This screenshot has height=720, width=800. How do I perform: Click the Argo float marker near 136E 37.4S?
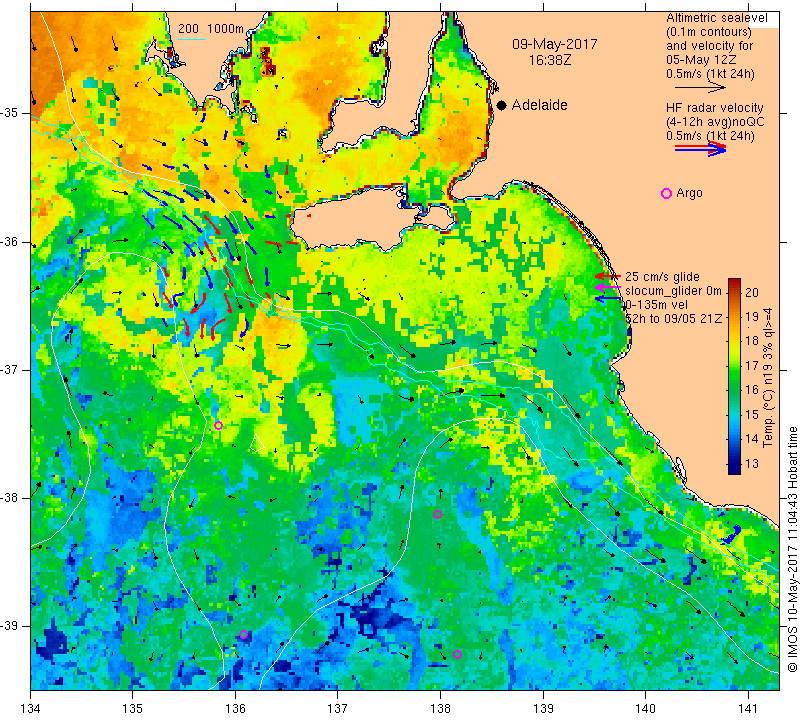coord(218,426)
